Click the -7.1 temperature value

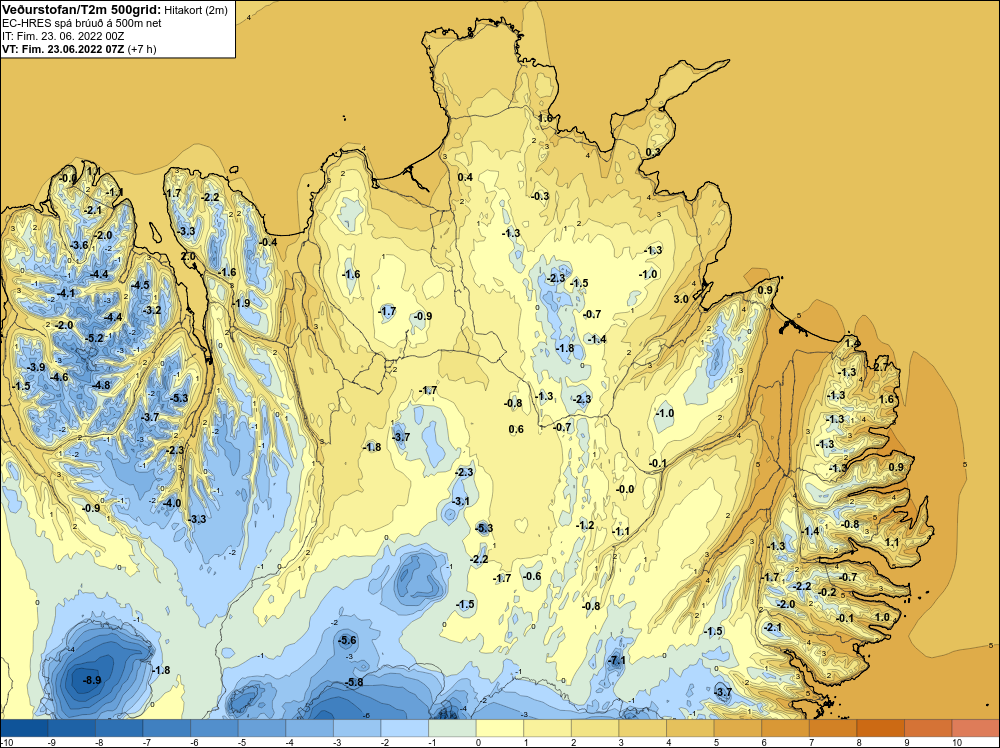pyautogui.click(x=617, y=661)
